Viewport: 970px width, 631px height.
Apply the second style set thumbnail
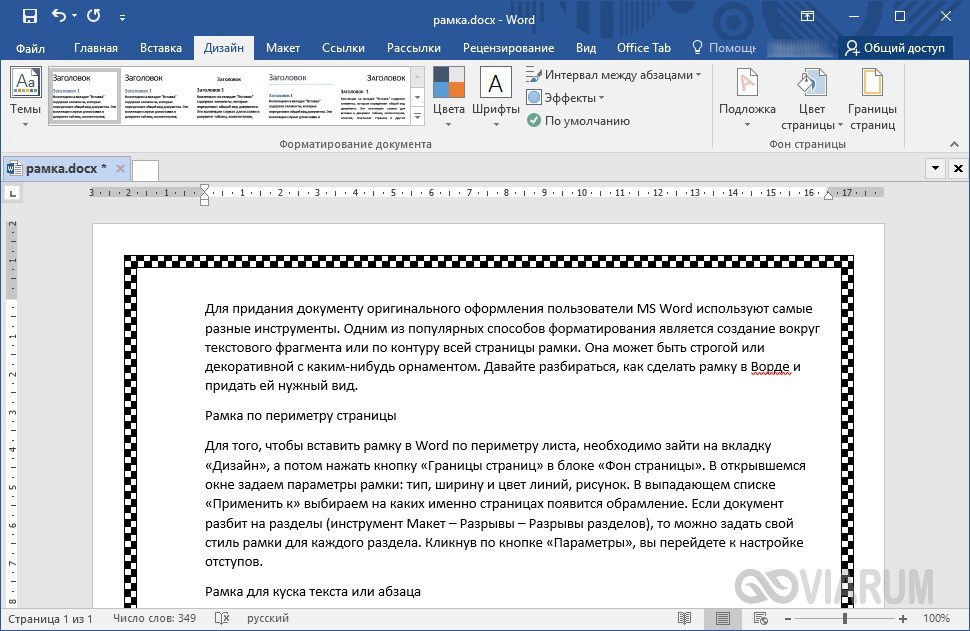[x=156, y=96]
